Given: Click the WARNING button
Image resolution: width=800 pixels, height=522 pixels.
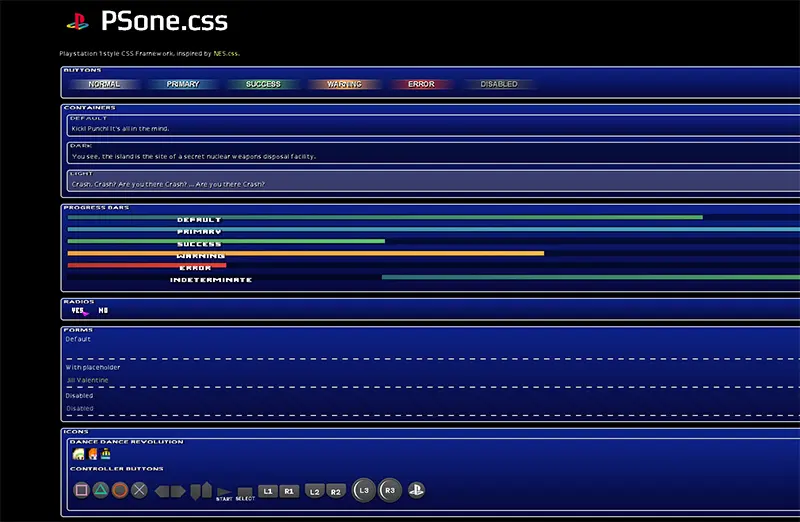Looking at the screenshot, I should [x=344, y=84].
